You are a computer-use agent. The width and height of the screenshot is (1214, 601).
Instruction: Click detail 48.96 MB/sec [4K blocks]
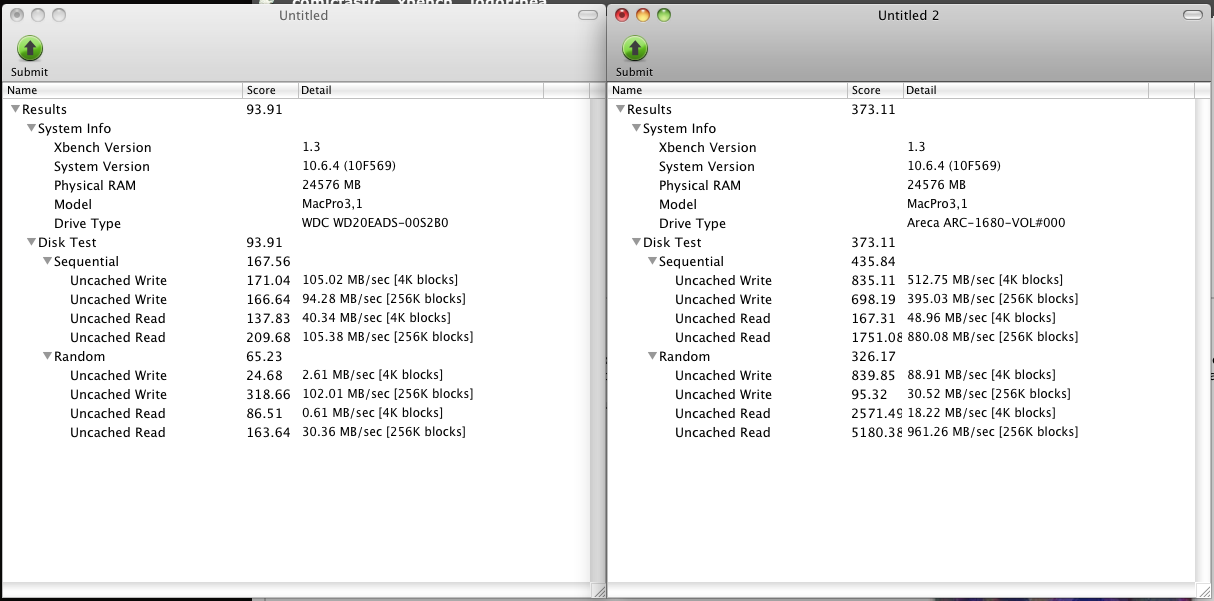[x=981, y=318]
